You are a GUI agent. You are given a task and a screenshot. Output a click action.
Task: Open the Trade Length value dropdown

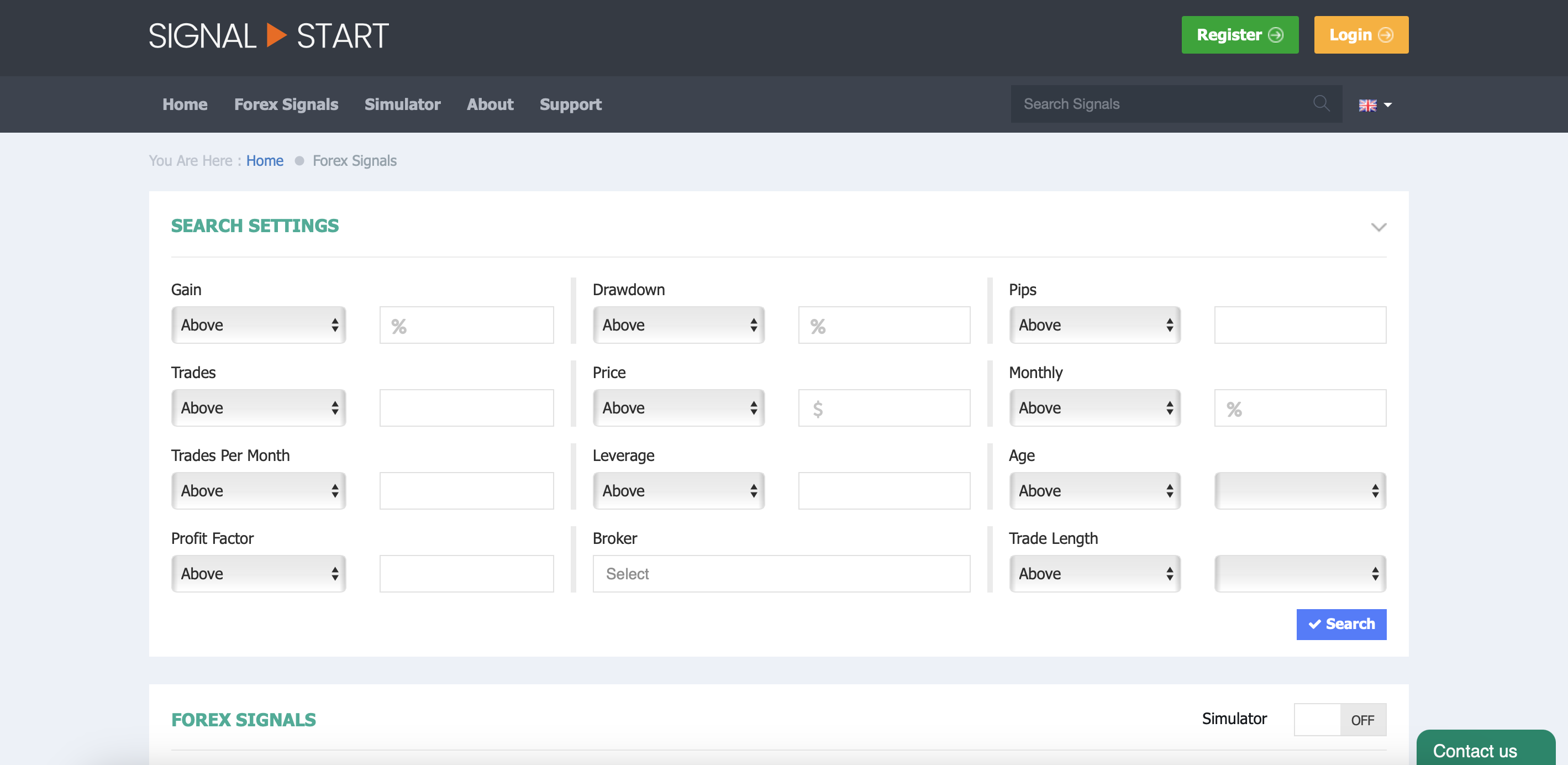coord(1299,574)
